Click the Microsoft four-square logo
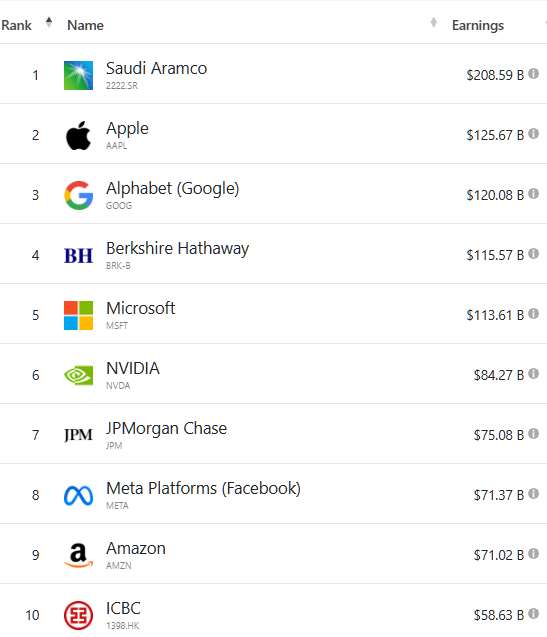Viewport: 547px width, 637px height. pyautogui.click(x=78, y=315)
